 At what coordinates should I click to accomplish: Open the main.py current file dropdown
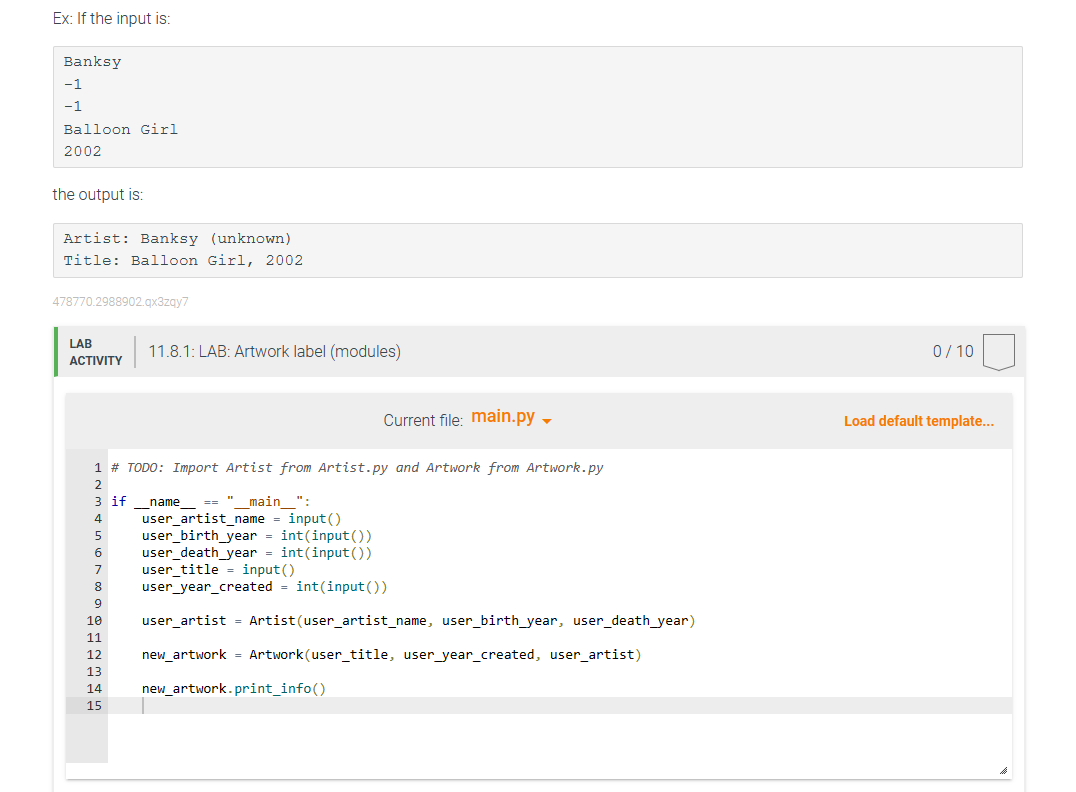pos(510,417)
